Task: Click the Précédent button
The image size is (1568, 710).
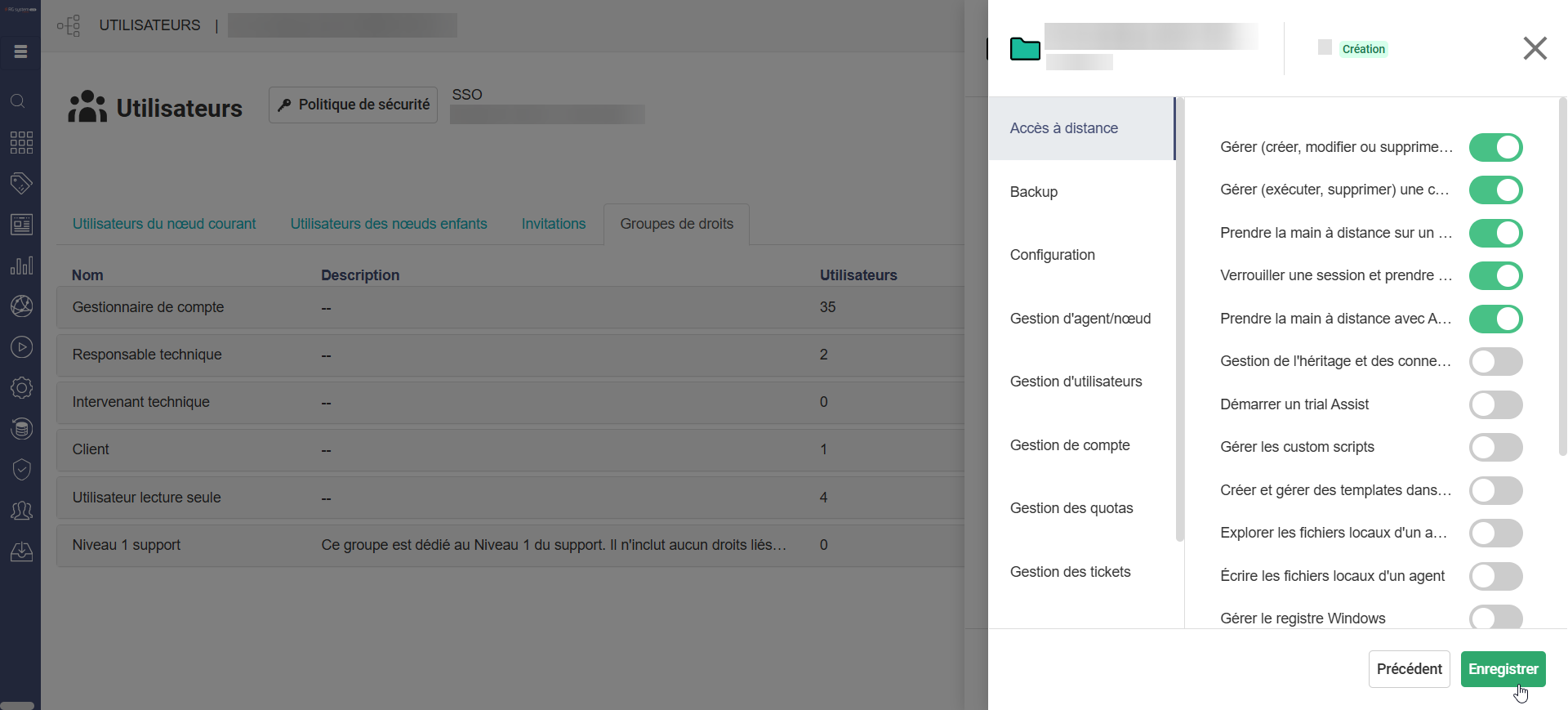Action: click(x=1409, y=669)
